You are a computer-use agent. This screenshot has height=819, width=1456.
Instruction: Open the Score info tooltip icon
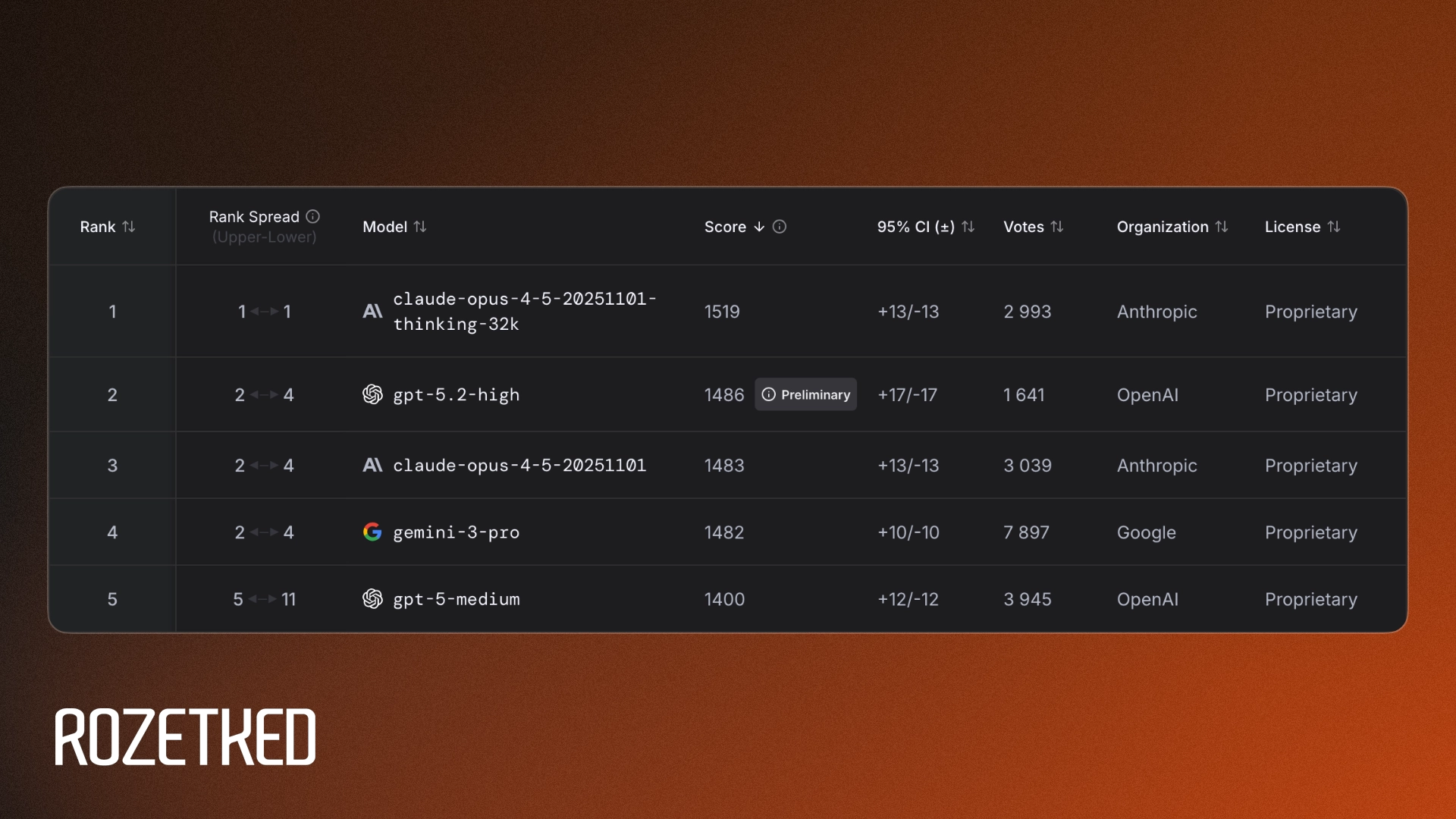click(780, 227)
